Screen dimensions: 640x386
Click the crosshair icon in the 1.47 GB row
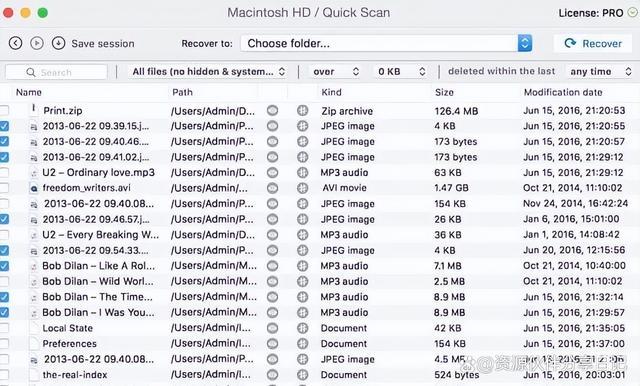tap(302, 188)
